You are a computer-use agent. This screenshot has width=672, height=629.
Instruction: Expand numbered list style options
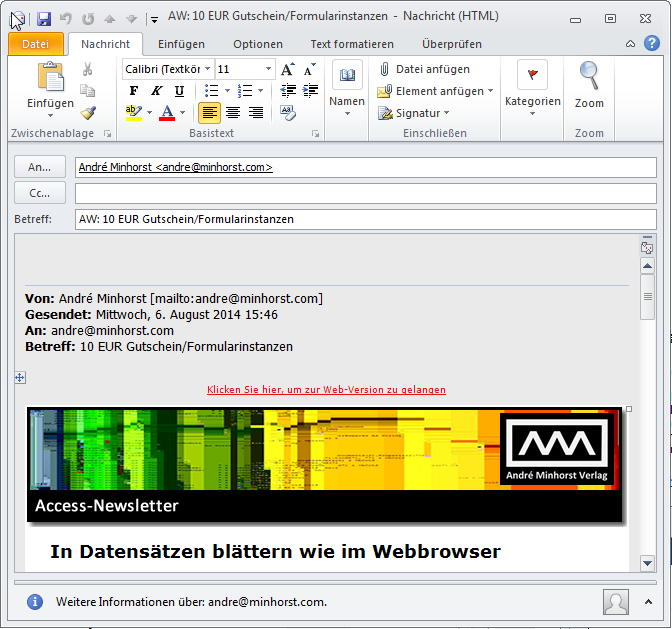point(261,90)
